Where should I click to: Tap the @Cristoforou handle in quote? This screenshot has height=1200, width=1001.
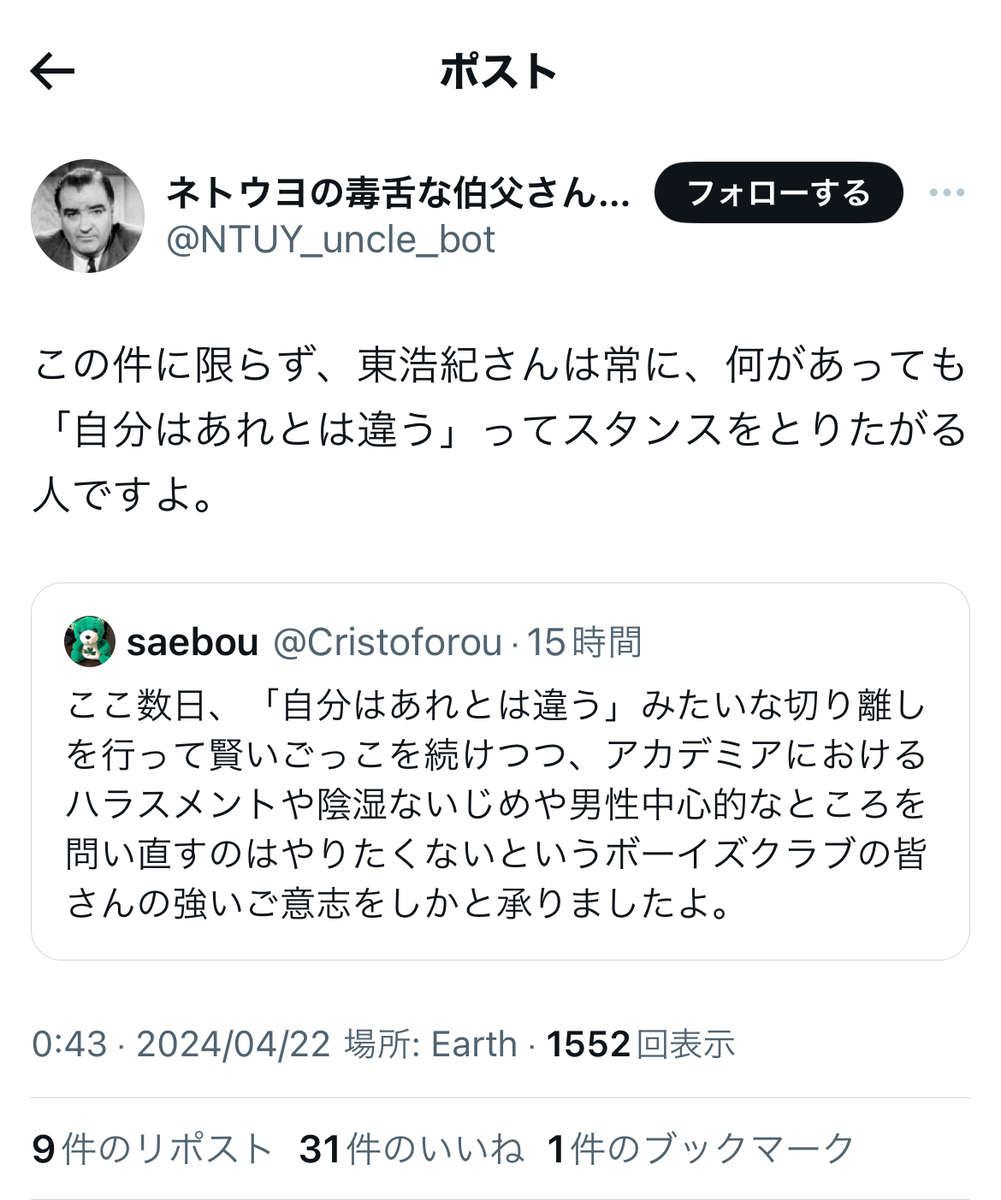pos(387,643)
